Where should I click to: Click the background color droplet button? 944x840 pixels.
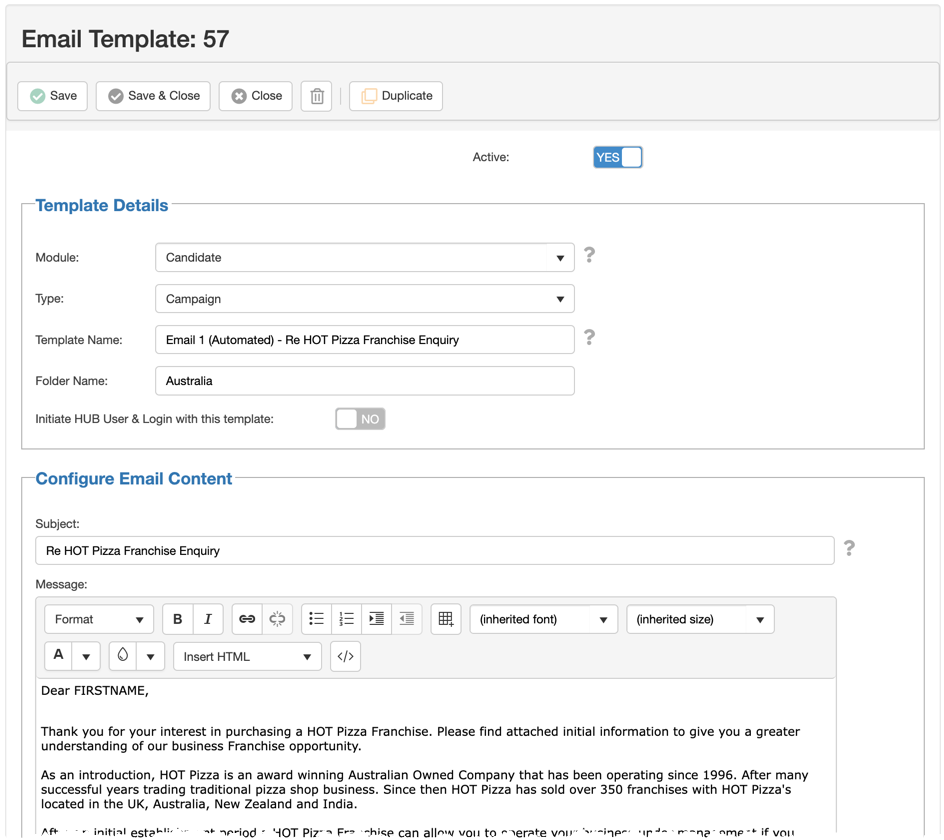point(123,656)
